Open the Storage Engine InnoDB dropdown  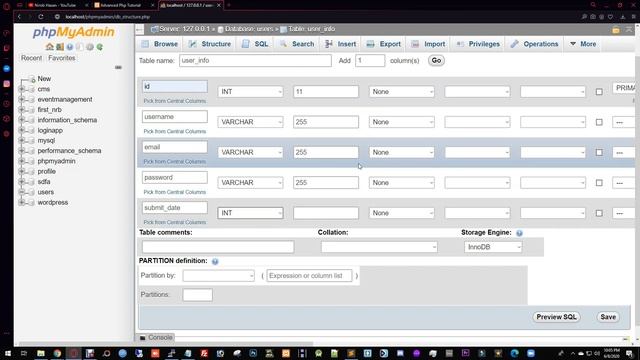click(493, 247)
